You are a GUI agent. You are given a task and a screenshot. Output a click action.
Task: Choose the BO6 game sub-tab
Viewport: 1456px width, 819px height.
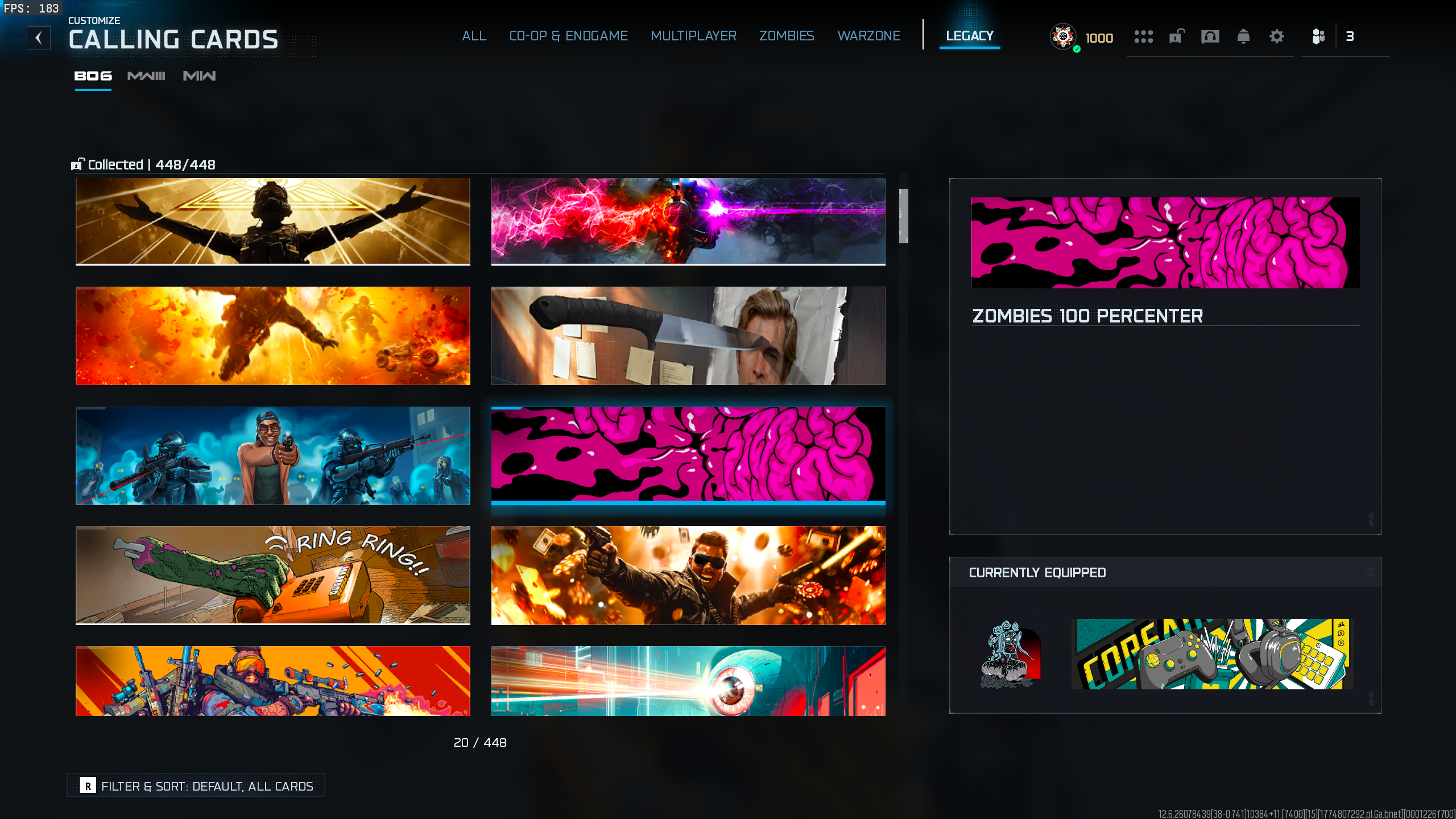tap(93, 76)
